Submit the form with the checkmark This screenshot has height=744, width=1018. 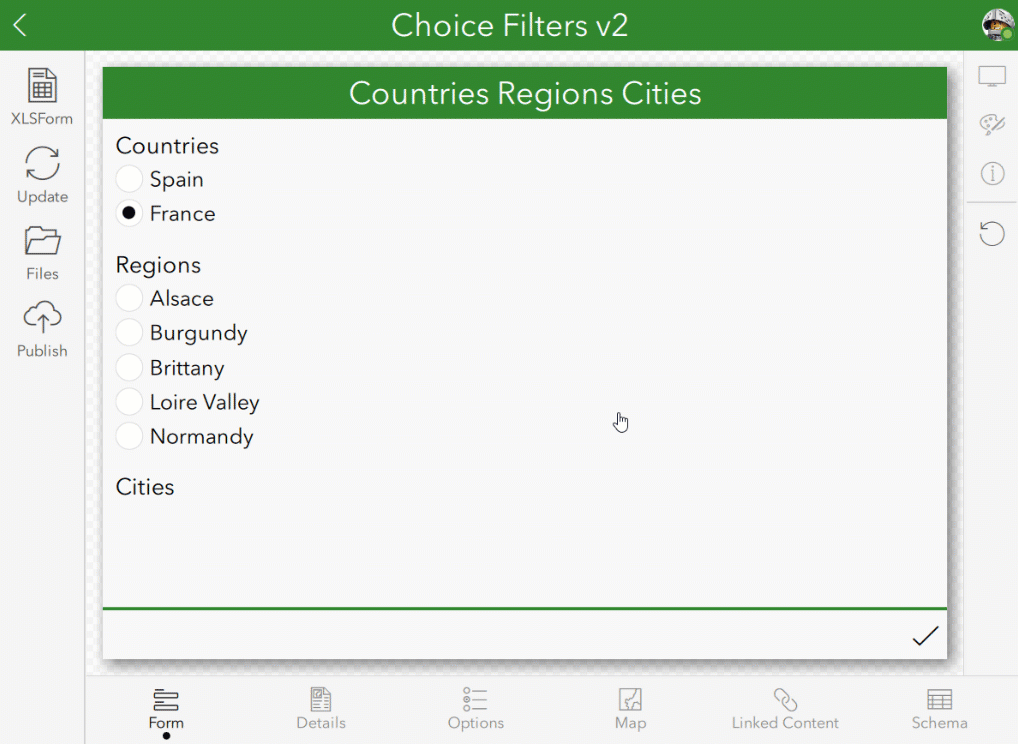coord(925,636)
